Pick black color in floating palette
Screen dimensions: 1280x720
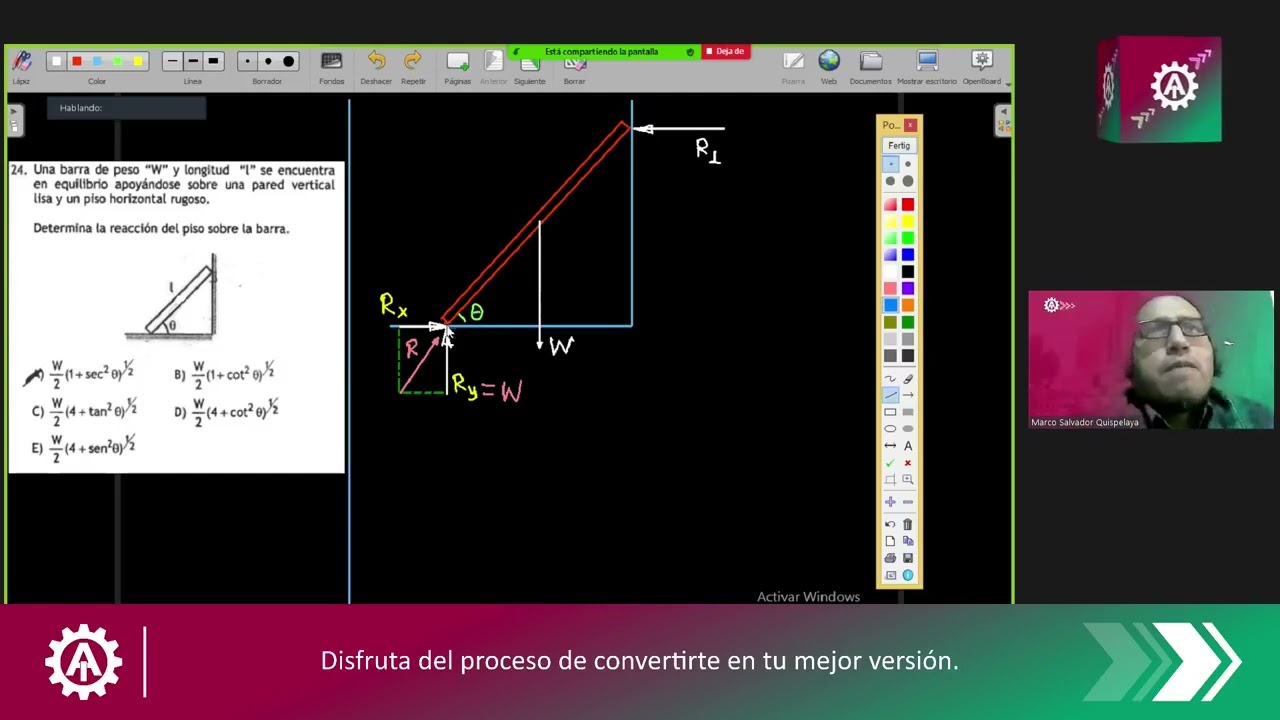[x=907, y=271]
